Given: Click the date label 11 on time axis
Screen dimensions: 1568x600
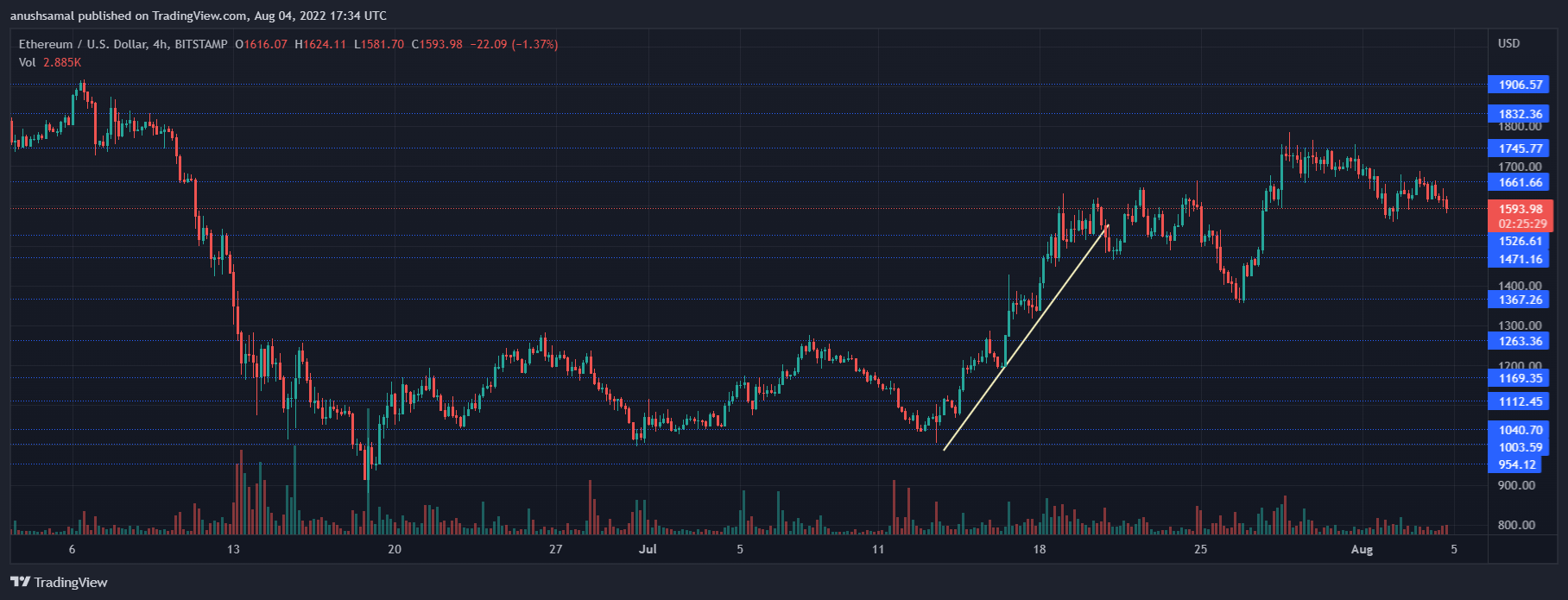Looking at the screenshot, I should 878,549.
